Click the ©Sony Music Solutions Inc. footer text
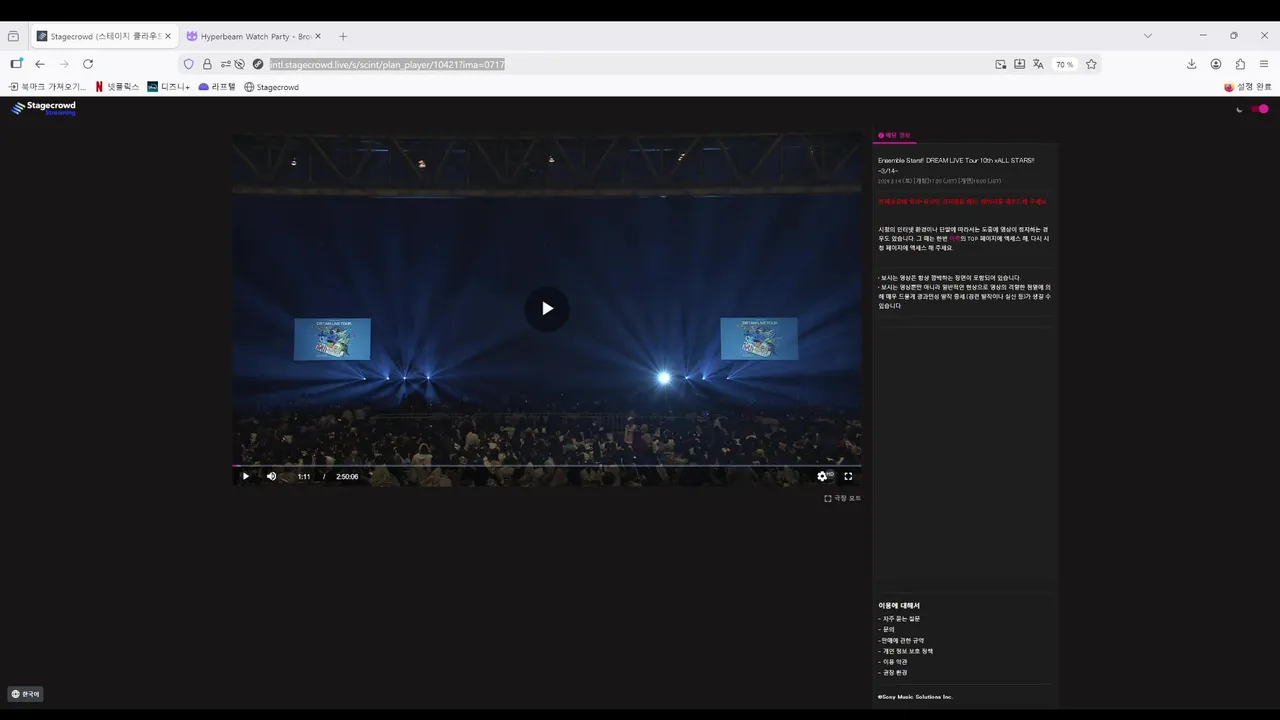1280x720 pixels. (x=915, y=697)
